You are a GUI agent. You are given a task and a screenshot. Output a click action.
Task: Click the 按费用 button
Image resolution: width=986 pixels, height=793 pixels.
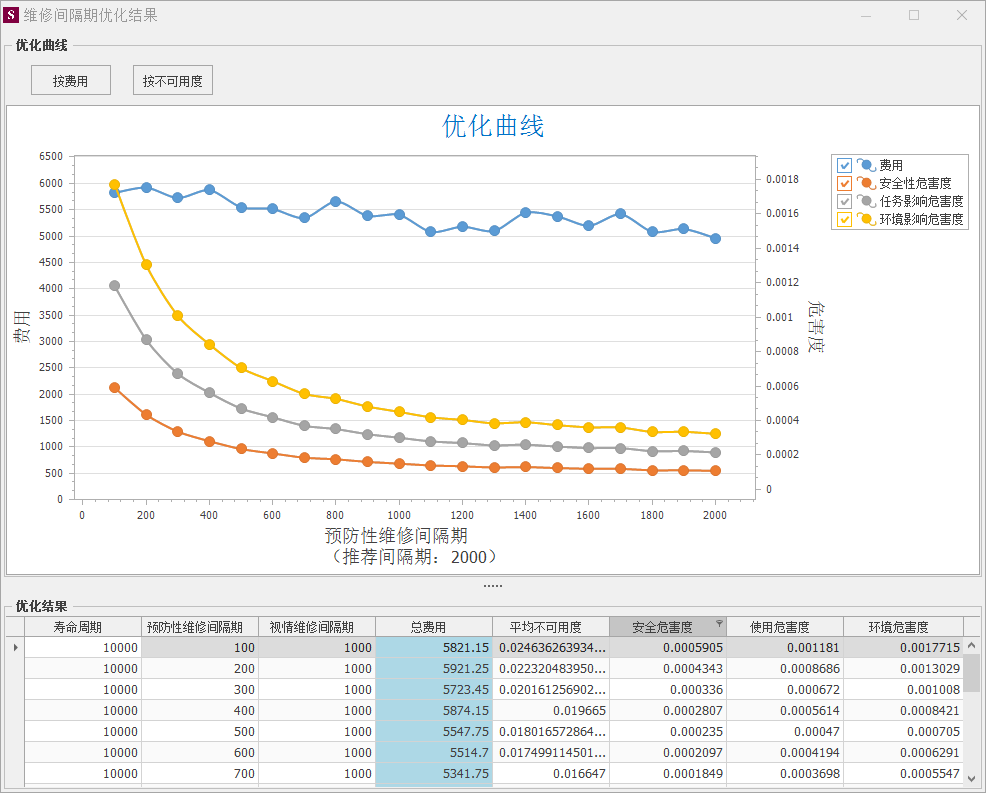click(70, 81)
